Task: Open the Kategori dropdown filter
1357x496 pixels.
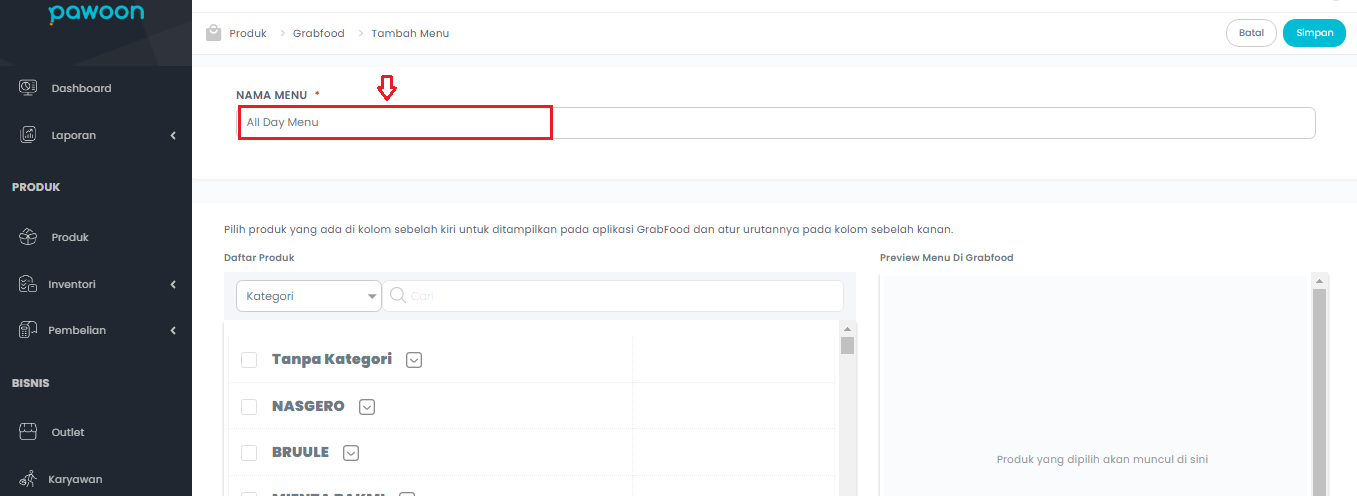Action: [x=309, y=296]
